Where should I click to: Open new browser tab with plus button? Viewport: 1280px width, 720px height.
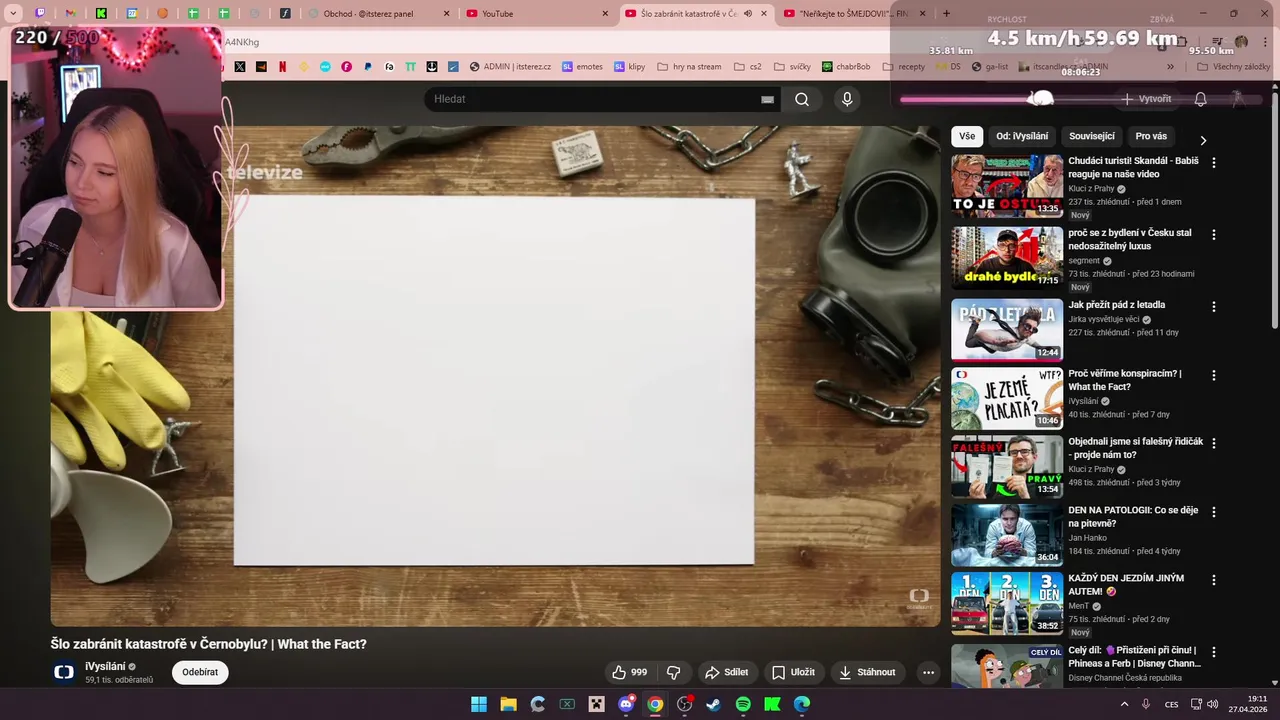pyautogui.click(x=946, y=14)
